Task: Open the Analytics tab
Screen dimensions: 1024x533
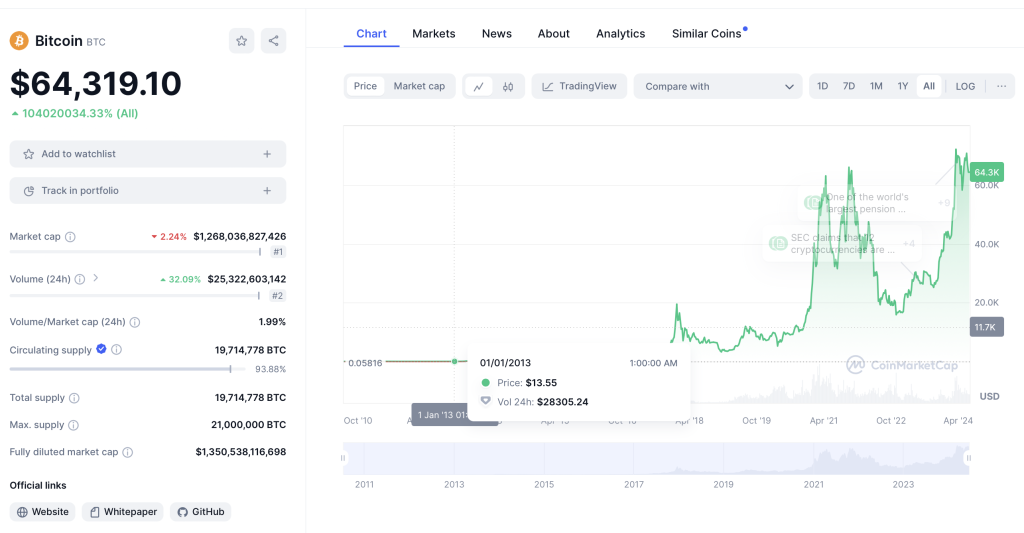Action: (620, 34)
